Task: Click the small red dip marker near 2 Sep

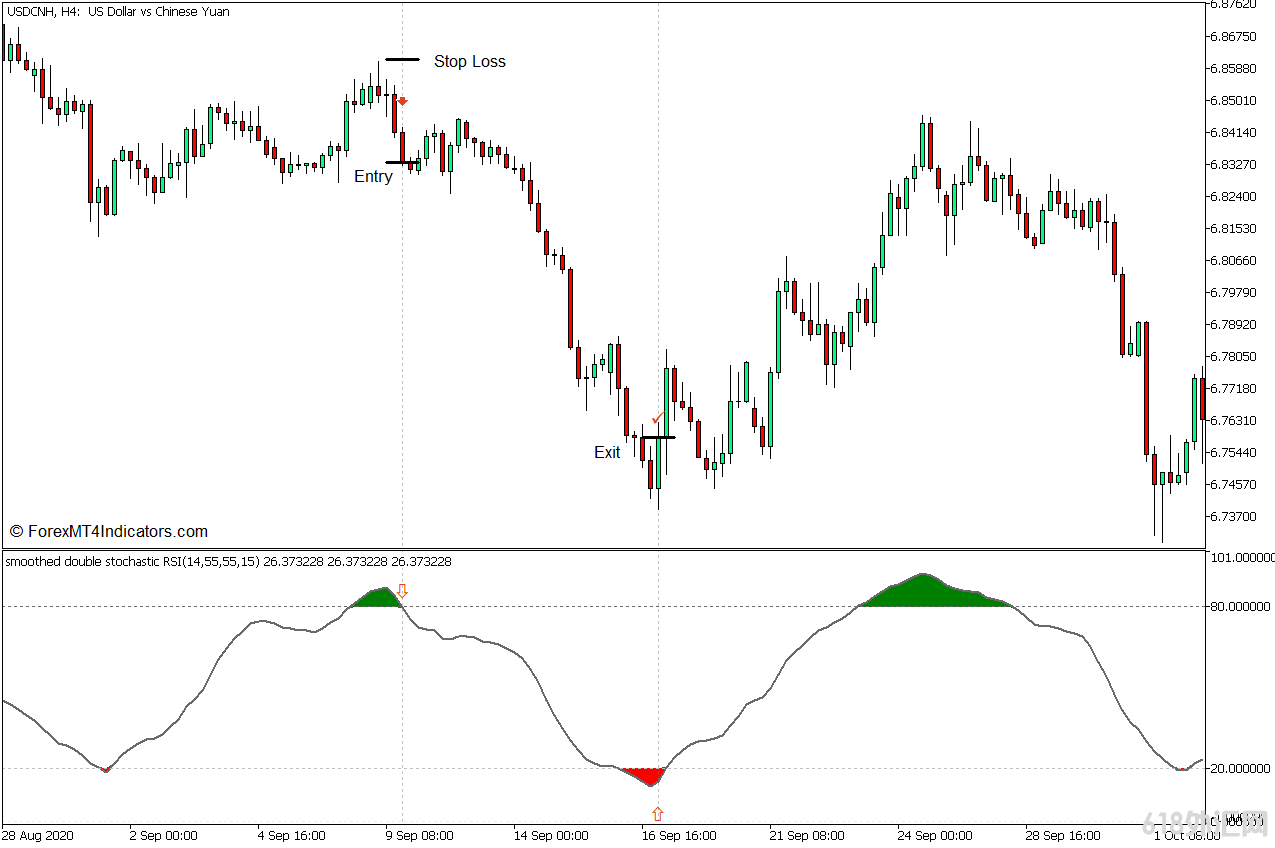Action: pos(107,769)
